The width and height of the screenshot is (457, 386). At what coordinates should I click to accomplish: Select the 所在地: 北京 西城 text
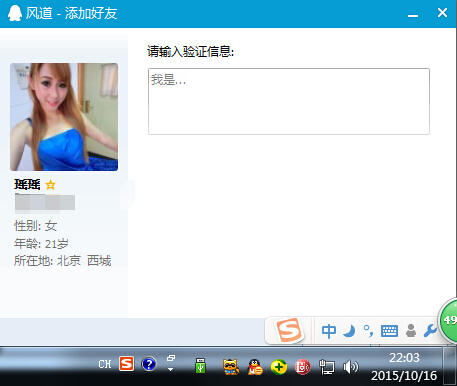(63, 261)
